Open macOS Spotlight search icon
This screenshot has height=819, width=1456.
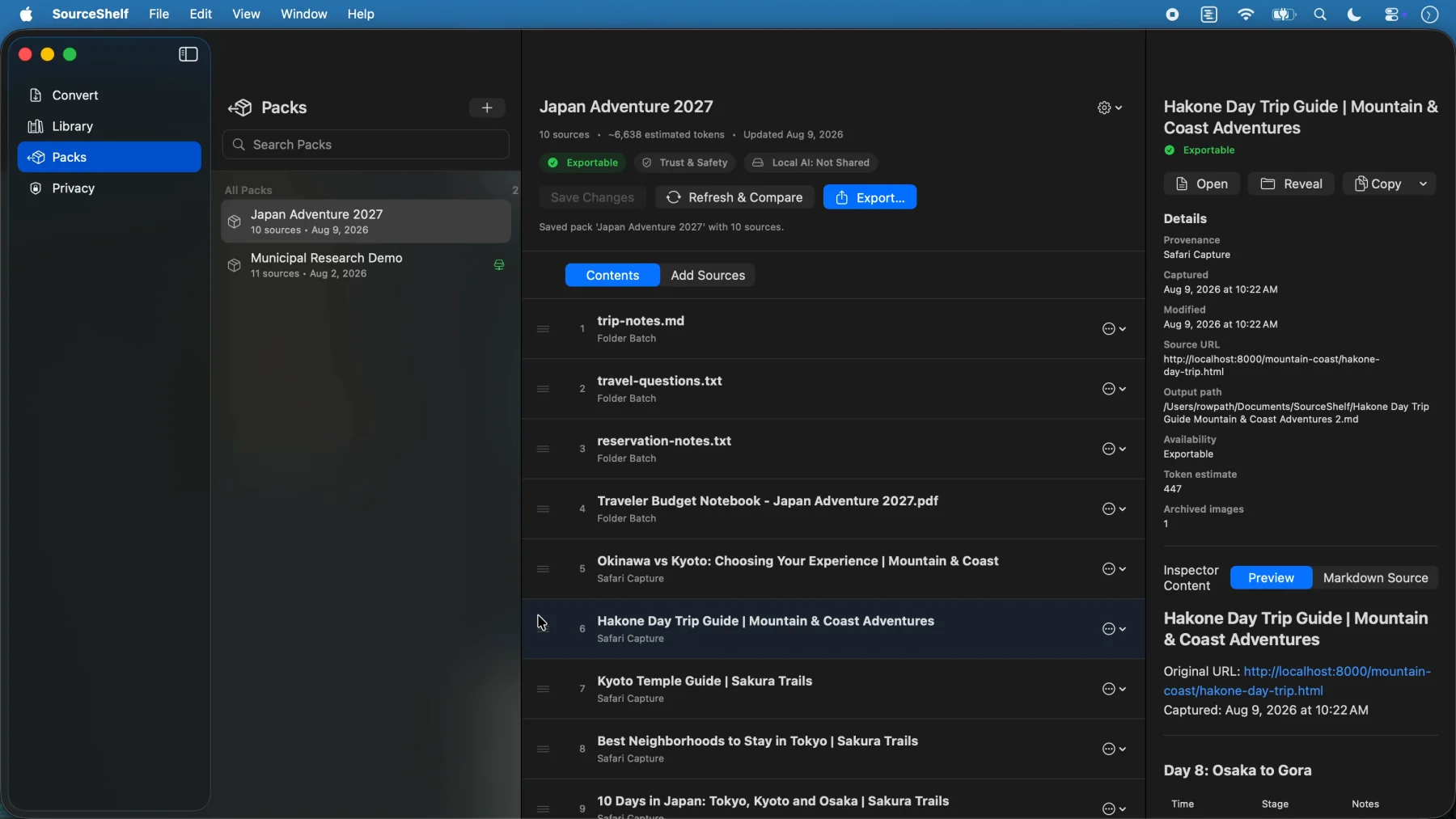(x=1320, y=15)
